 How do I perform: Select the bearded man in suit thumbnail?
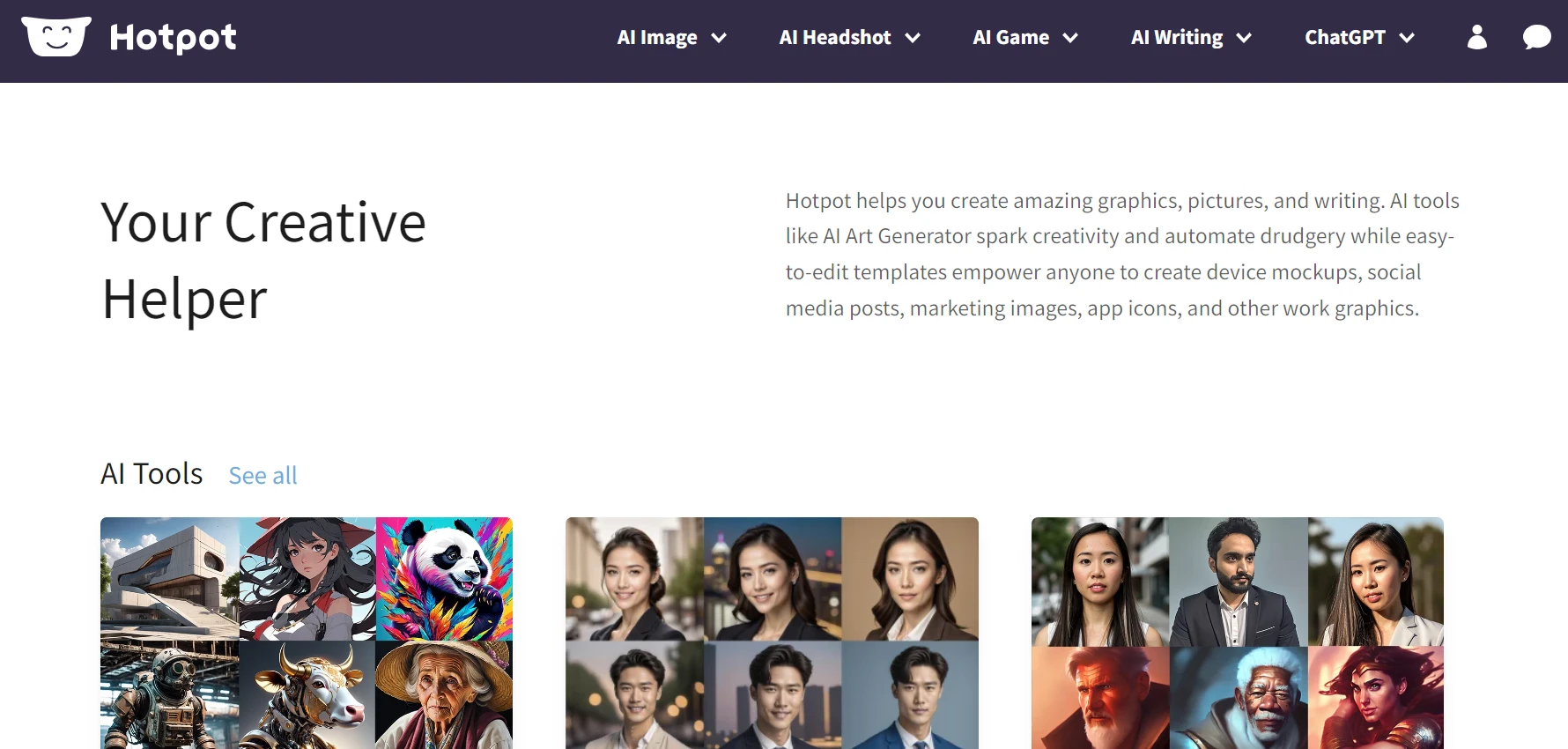point(1238,582)
